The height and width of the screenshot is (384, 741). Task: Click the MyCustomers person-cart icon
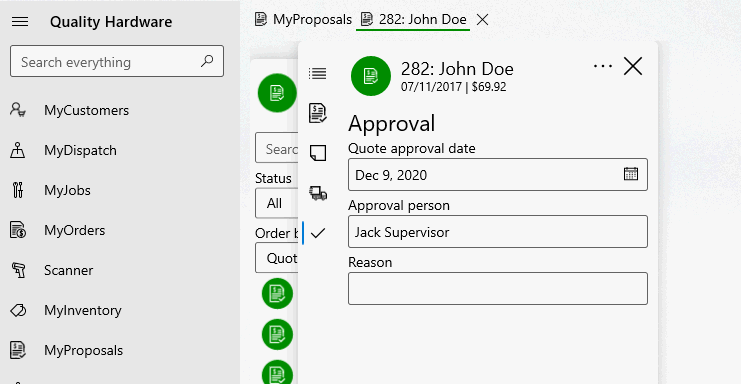pyautogui.click(x=18, y=110)
